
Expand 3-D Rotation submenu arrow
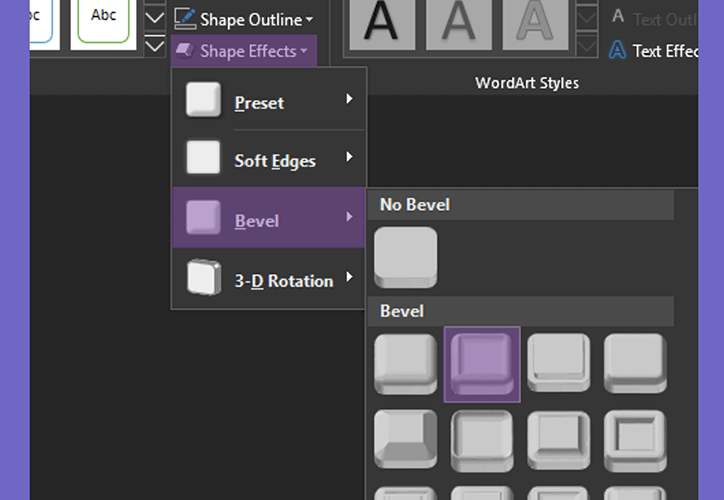pyautogui.click(x=350, y=277)
